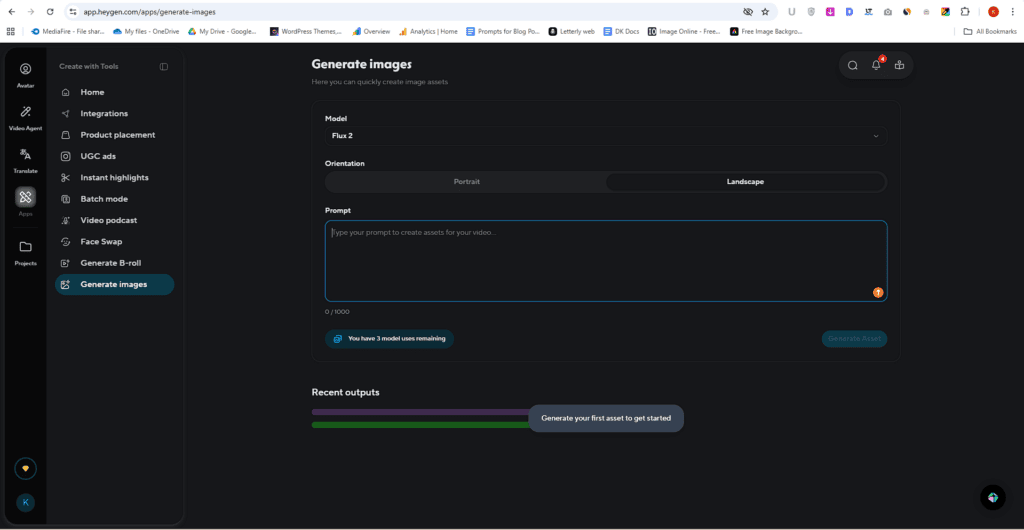
Task: Open the browser extensions puzzle icon
Action: [965, 12]
